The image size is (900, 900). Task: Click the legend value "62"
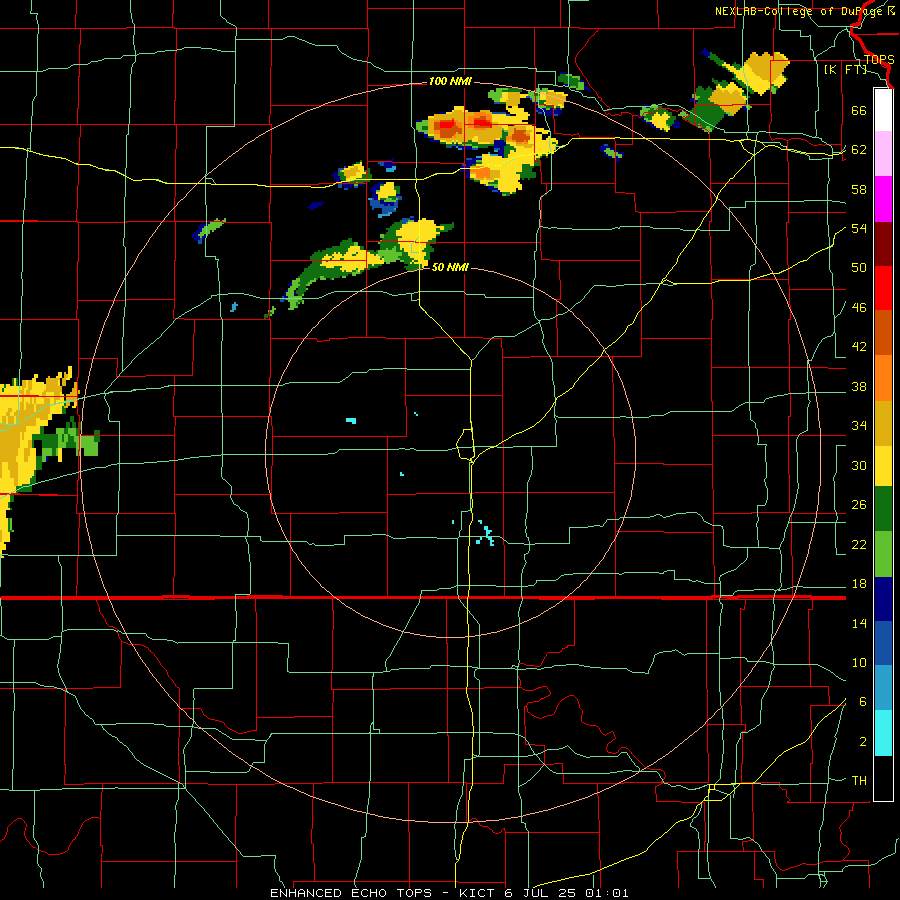tap(859, 150)
